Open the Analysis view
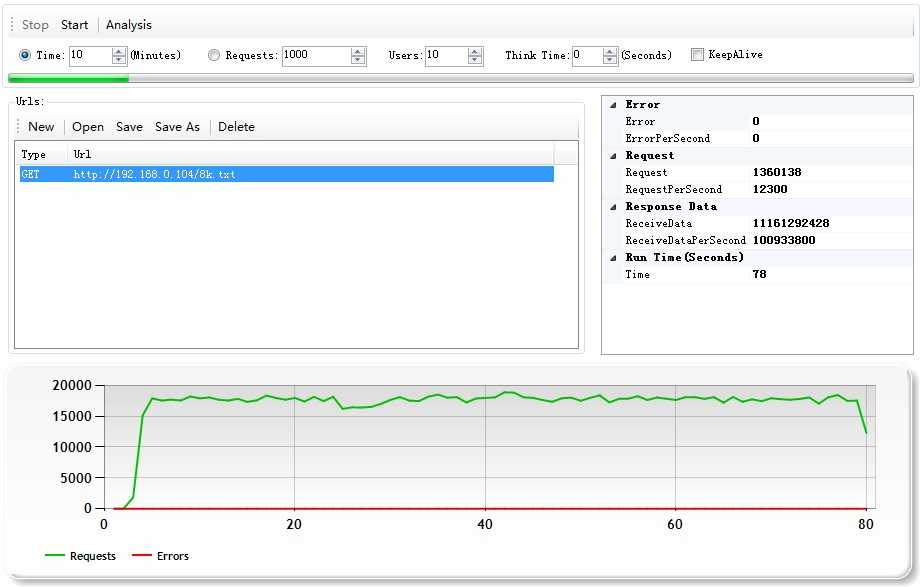This screenshot has width=920, height=587. point(128,25)
